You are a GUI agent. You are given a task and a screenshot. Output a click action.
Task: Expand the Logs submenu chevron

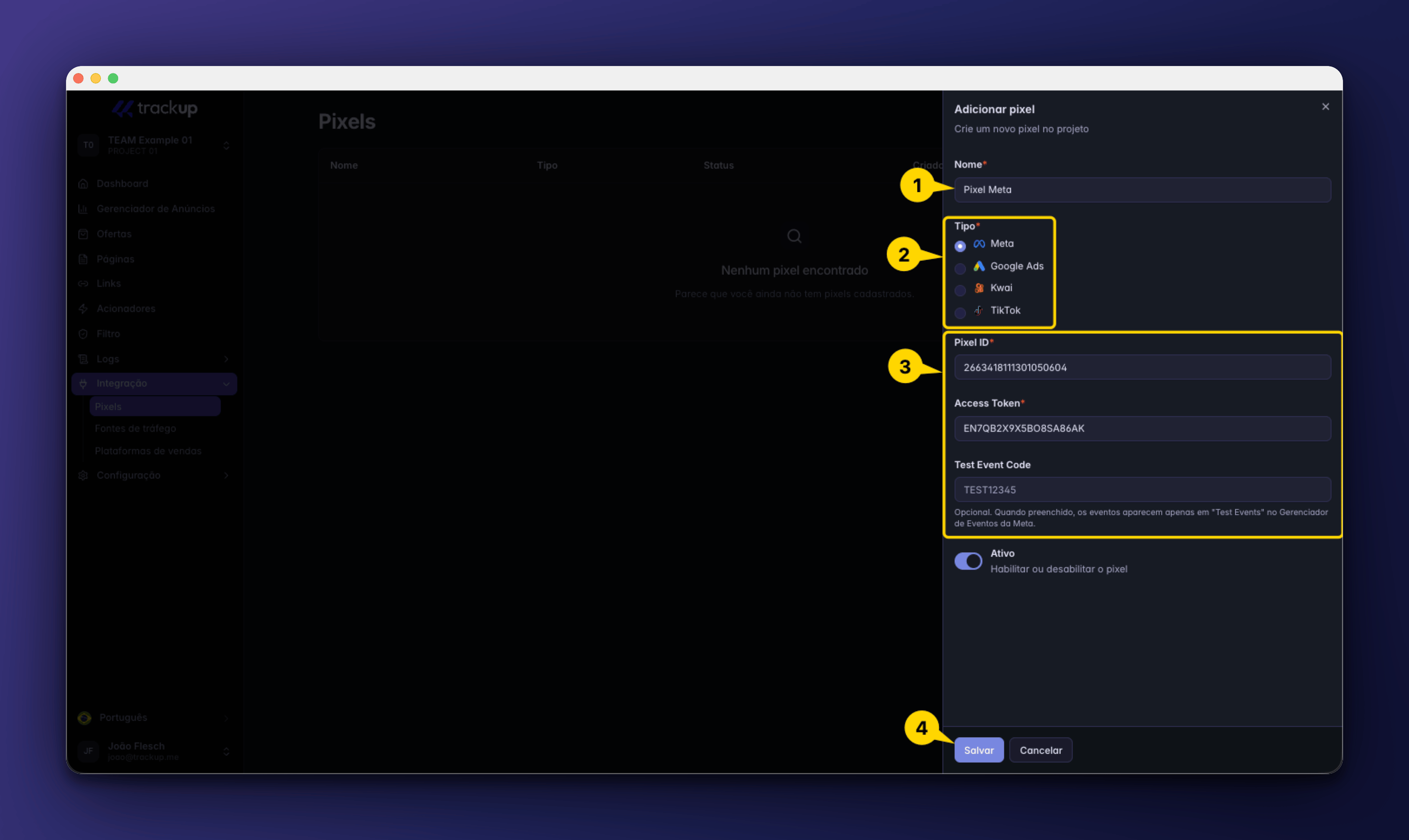226,359
